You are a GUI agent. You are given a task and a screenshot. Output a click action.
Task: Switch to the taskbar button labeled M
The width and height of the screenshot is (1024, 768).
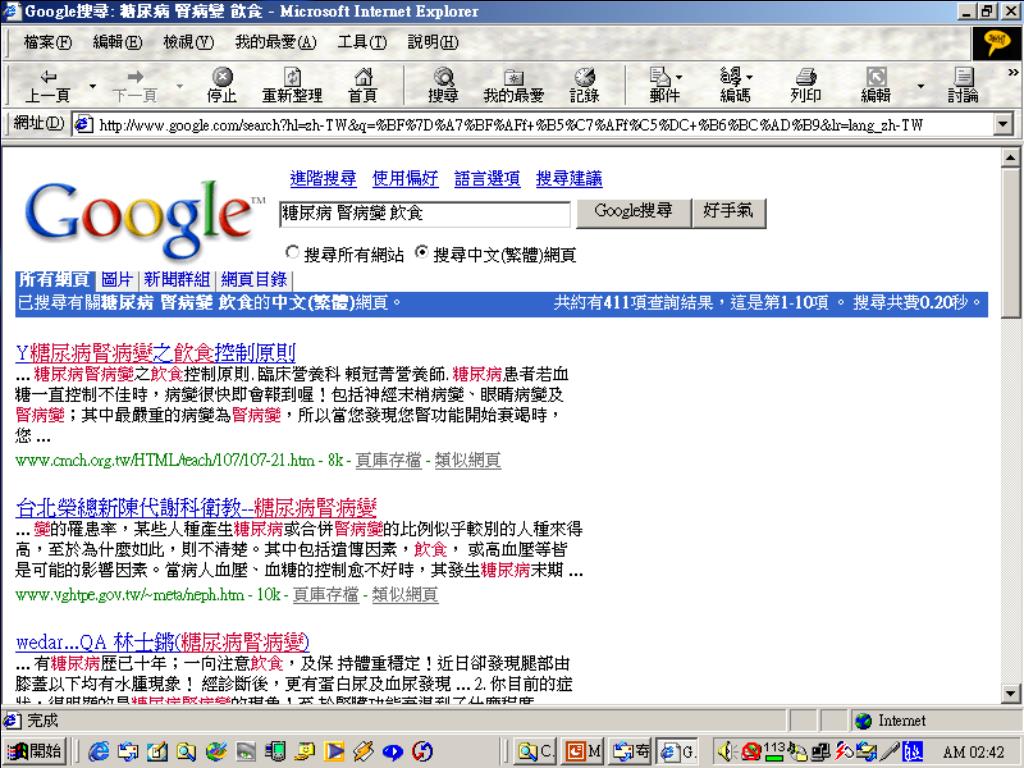tap(583, 752)
